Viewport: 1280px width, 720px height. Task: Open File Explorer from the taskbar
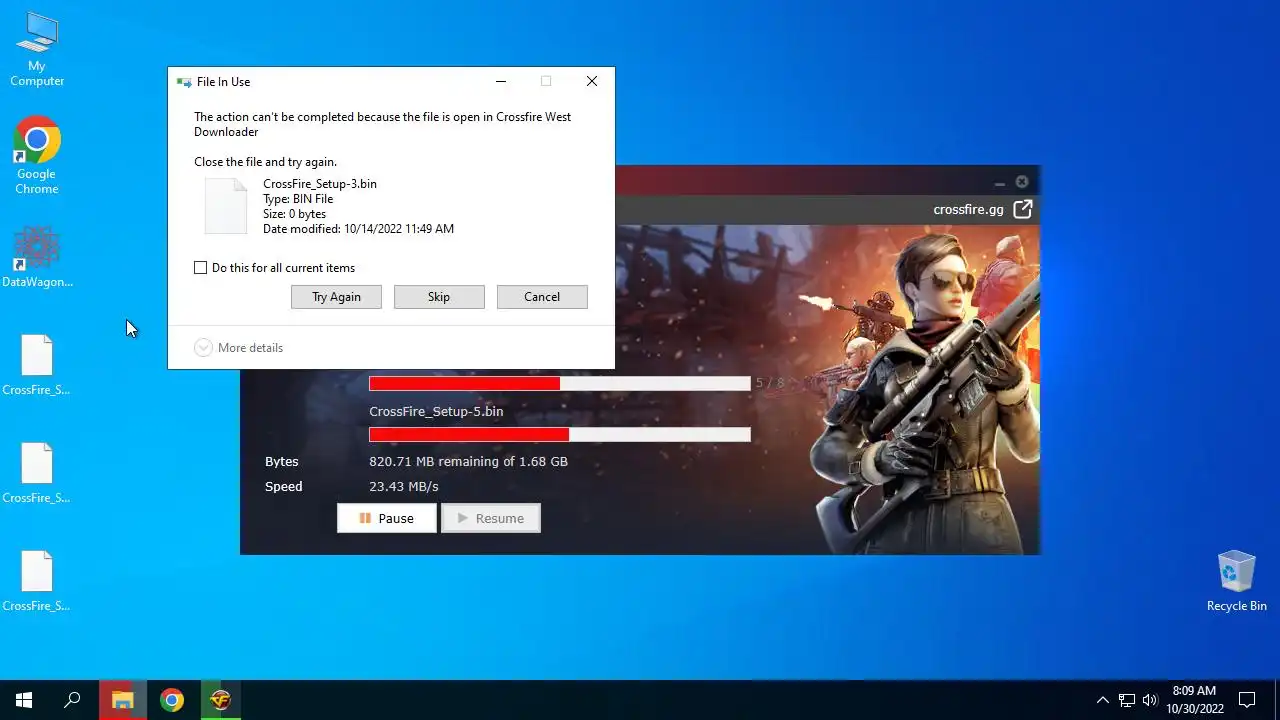point(122,700)
